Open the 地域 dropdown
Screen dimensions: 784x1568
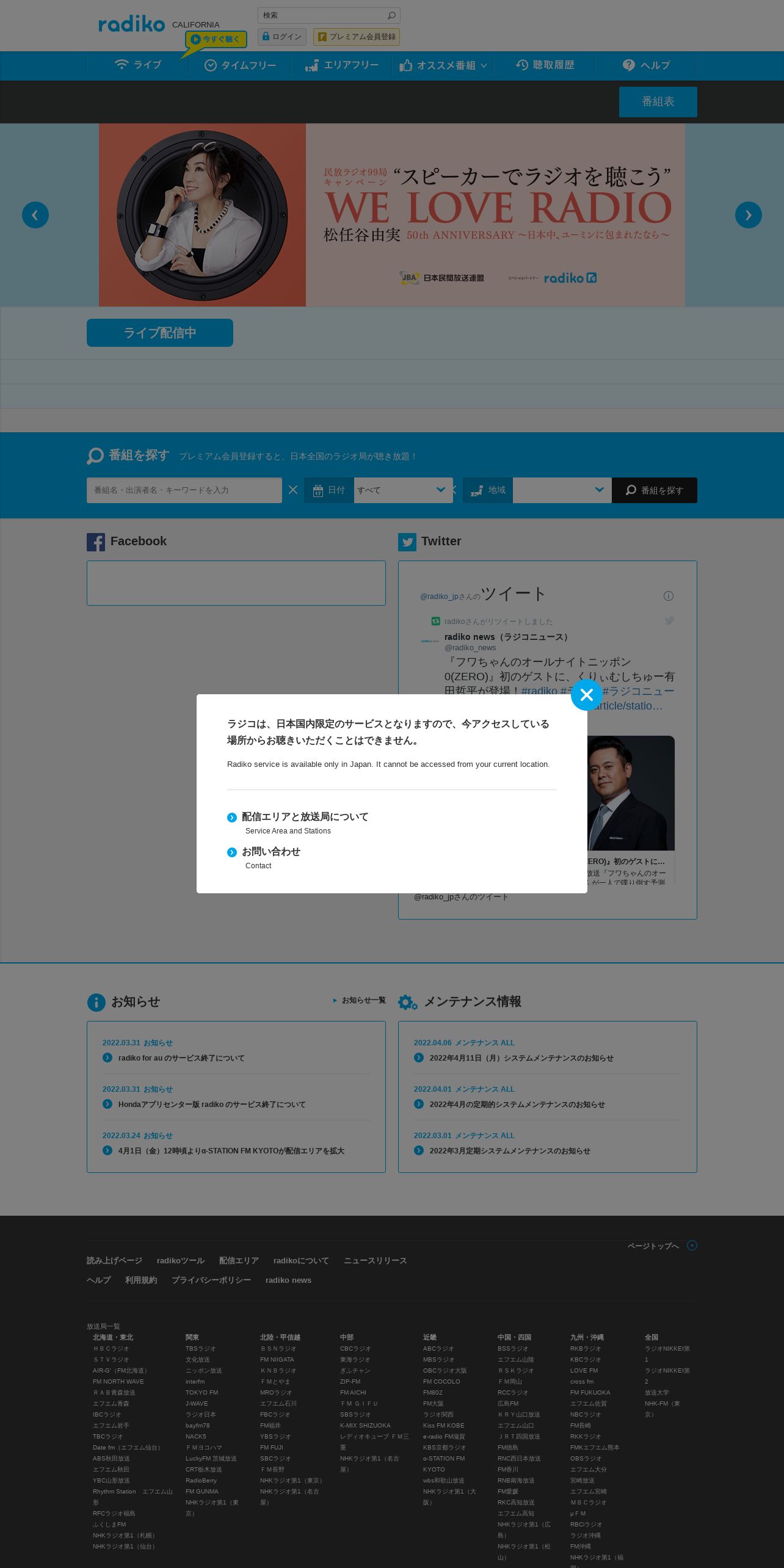point(562,490)
